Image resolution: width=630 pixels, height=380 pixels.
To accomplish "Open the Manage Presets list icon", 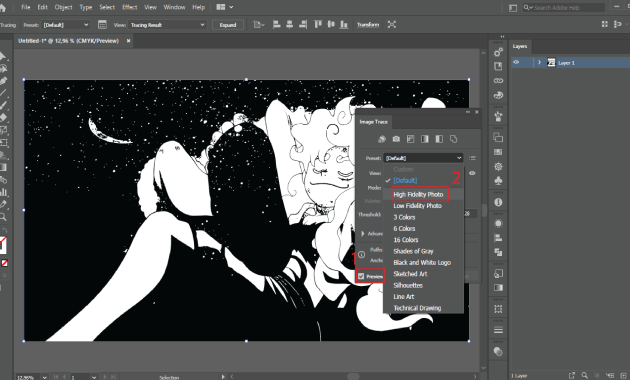I will click(x=472, y=158).
